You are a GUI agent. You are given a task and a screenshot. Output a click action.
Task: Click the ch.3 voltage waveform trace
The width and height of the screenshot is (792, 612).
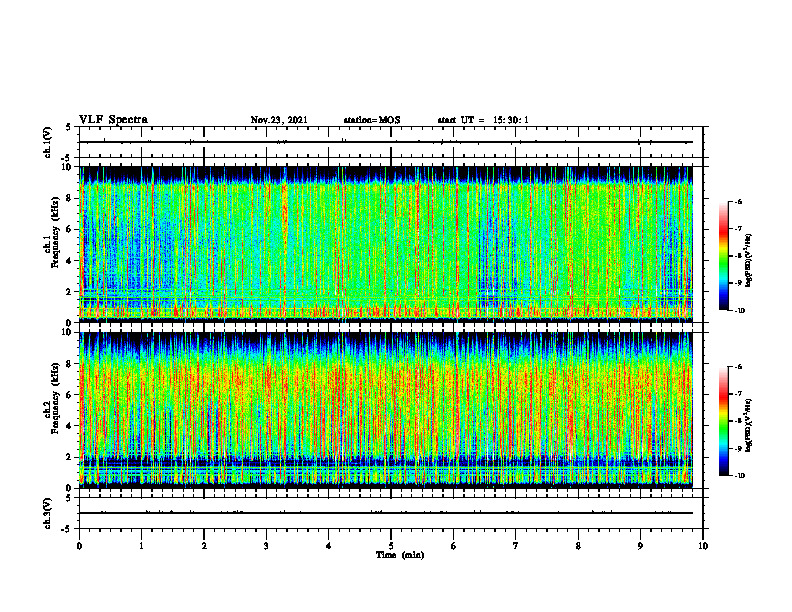pos(386,513)
